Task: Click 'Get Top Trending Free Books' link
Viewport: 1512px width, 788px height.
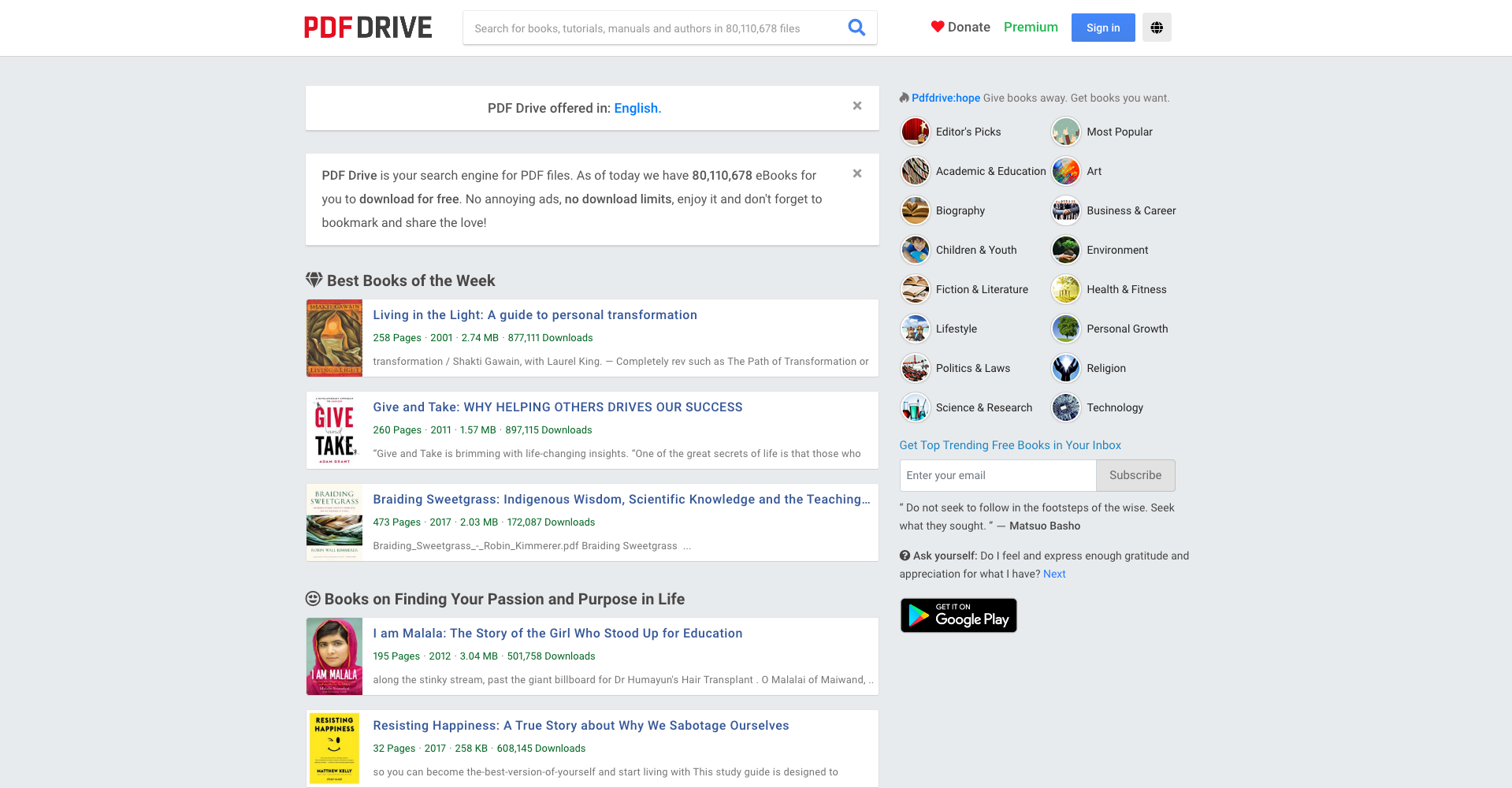Action: 1010,445
